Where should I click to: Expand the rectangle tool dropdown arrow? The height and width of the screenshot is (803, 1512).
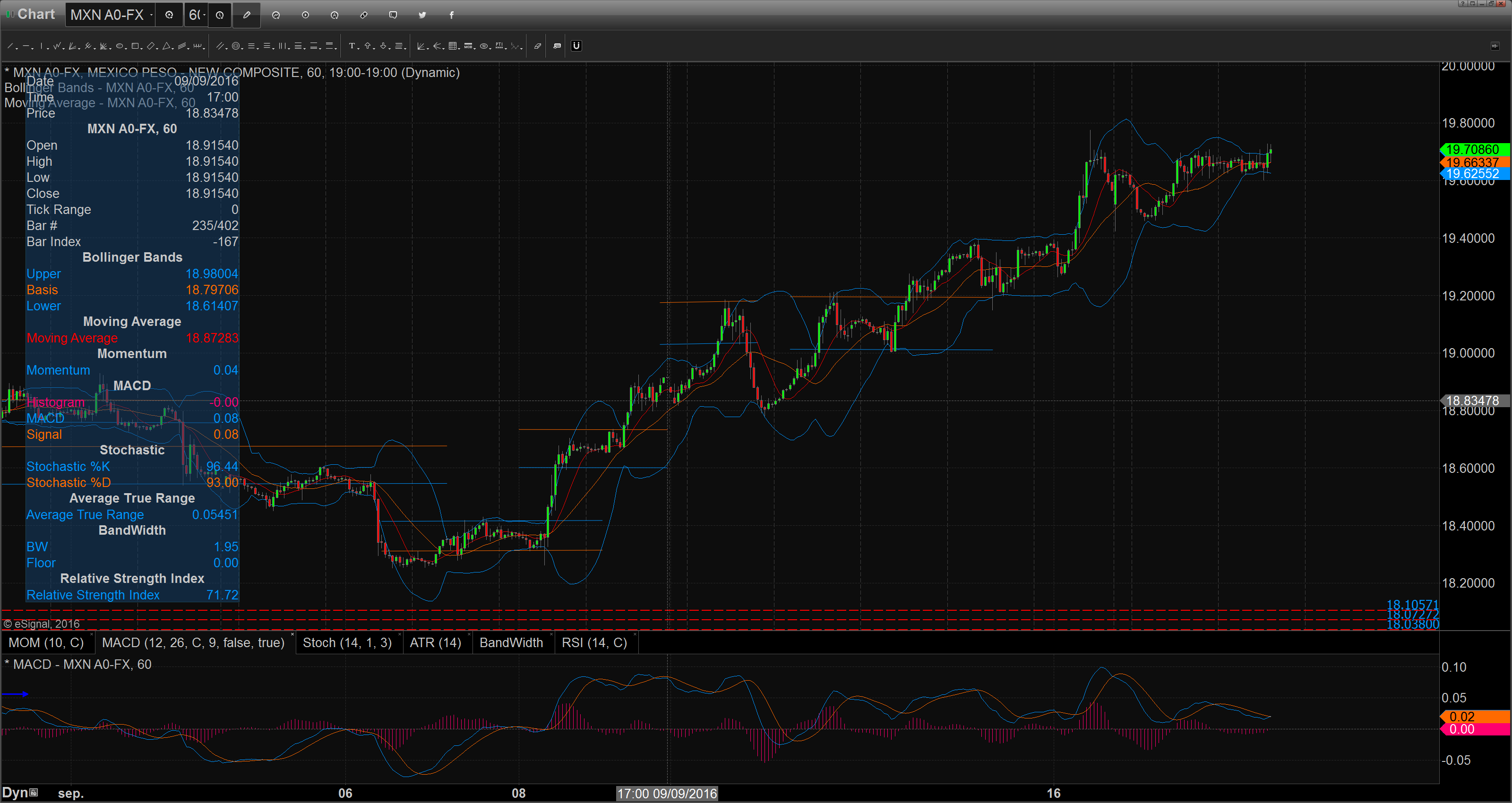coord(141,48)
